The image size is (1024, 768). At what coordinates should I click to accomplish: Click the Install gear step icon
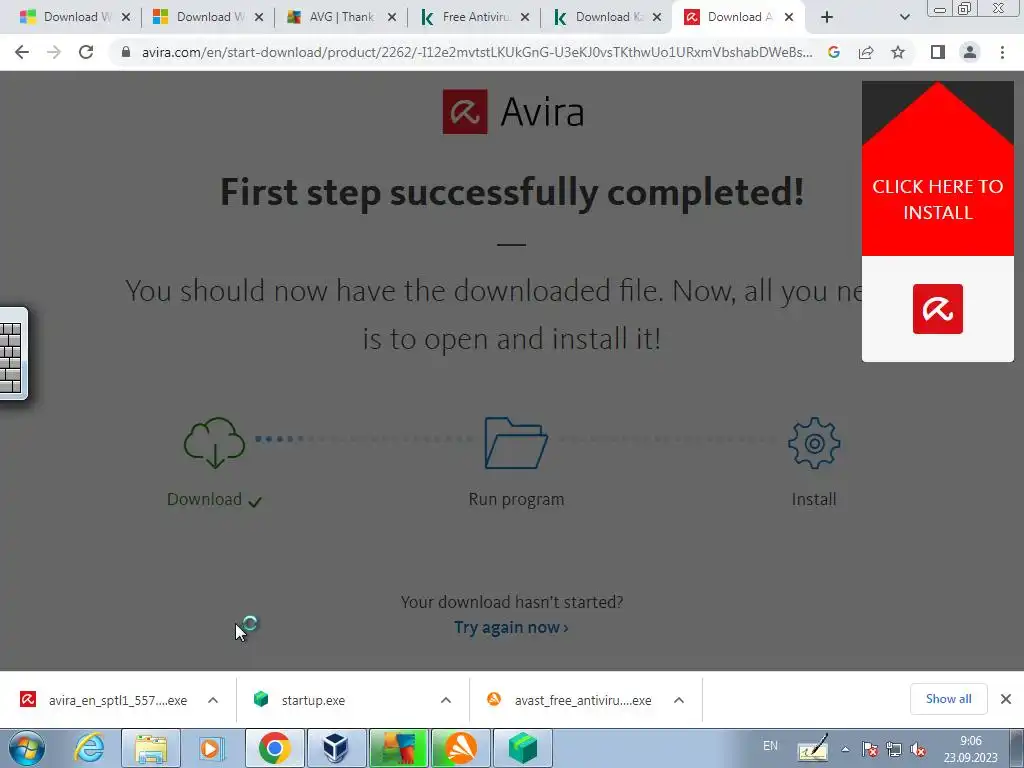pos(814,443)
